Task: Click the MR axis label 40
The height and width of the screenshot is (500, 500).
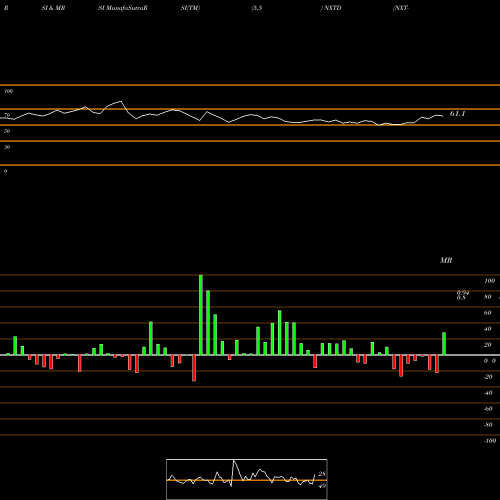Action: [488, 329]
